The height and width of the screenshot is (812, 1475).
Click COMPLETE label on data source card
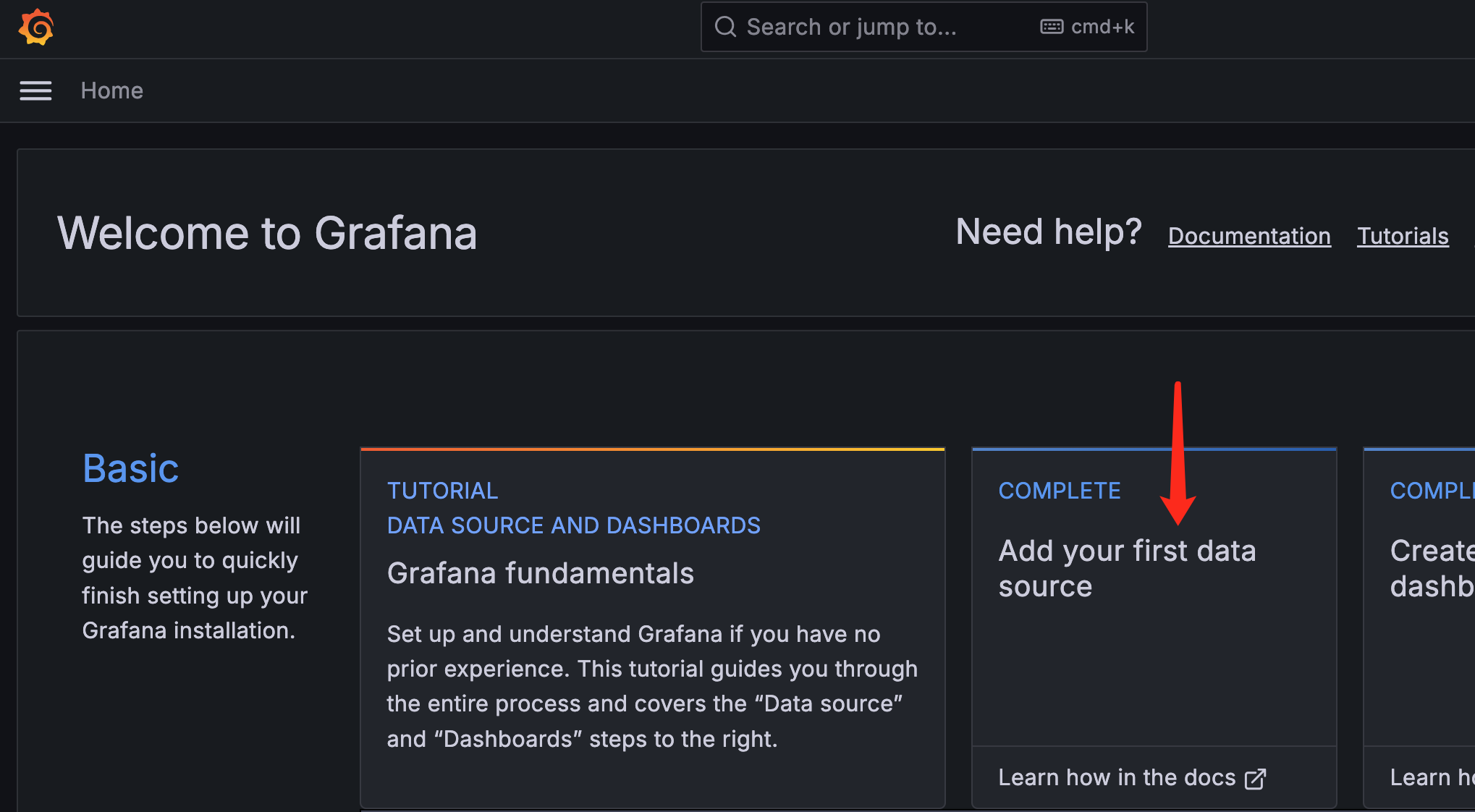click(1059, 491)
